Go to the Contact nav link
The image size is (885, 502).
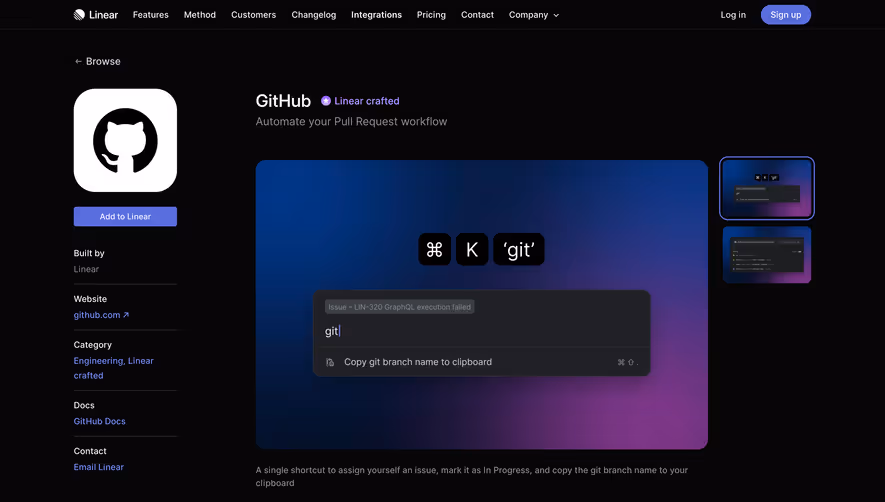(477, 15)
